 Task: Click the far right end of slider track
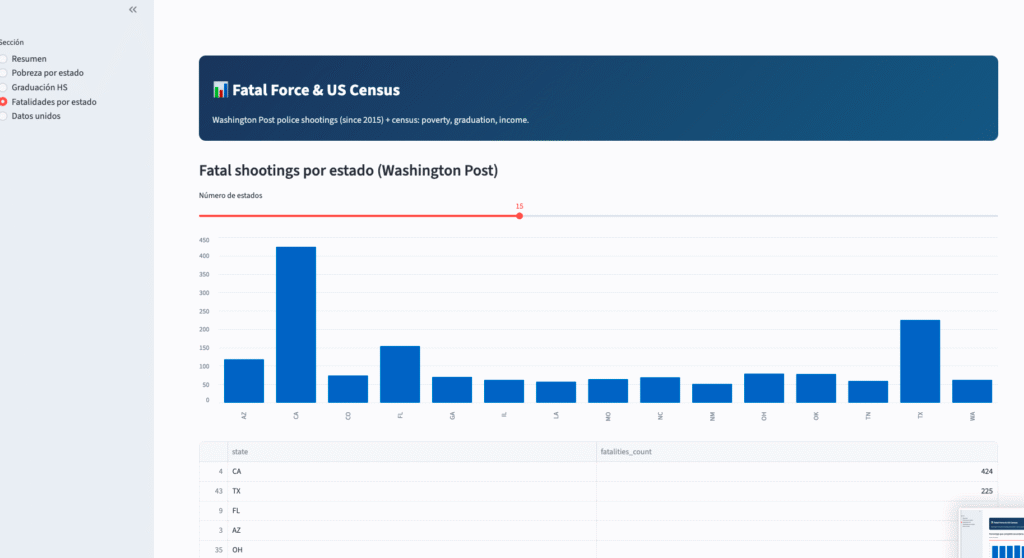(995, 216)
